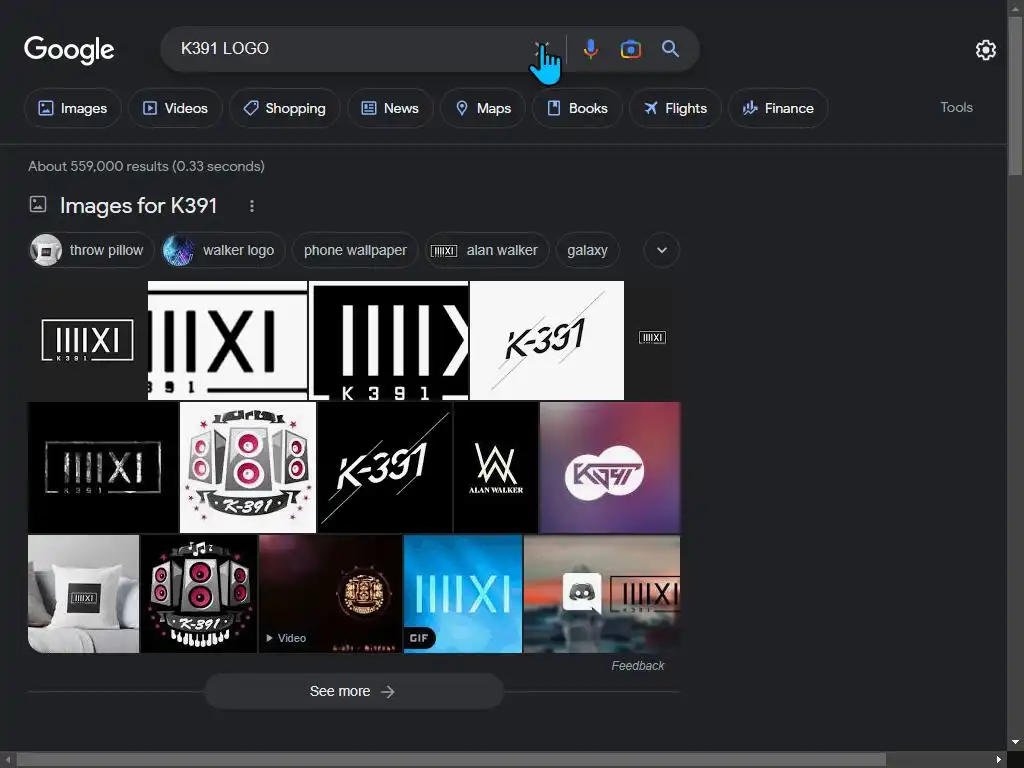1024x768 pixels.
Task: Open Google Lens camera search
Action: point(630,49)
